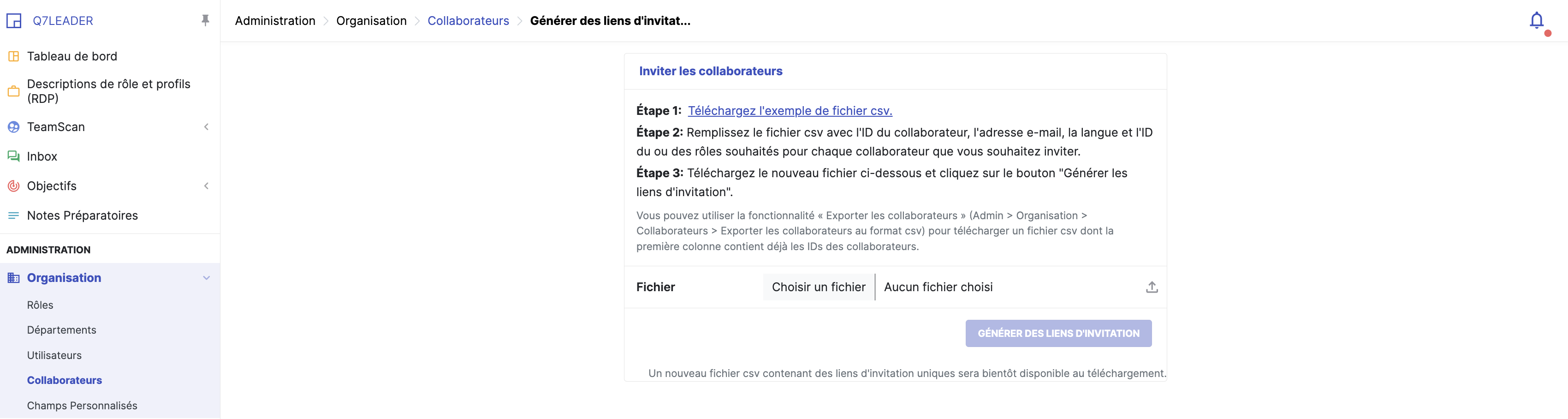The image size is (1568, 419).
Task: Click the Q7LEADER logo icon
Action: coord(13,21)
